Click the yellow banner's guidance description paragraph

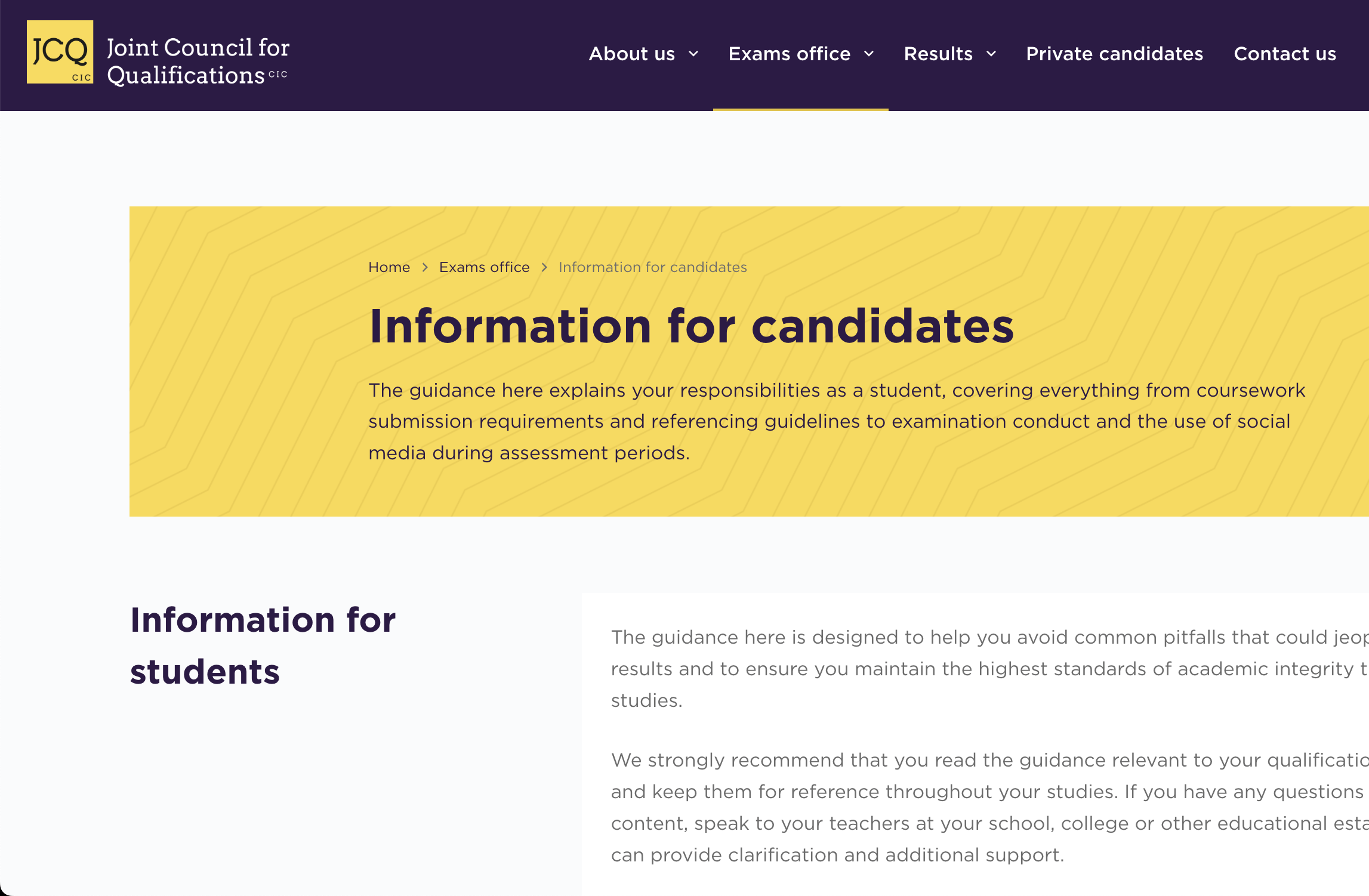click(835, 421)
